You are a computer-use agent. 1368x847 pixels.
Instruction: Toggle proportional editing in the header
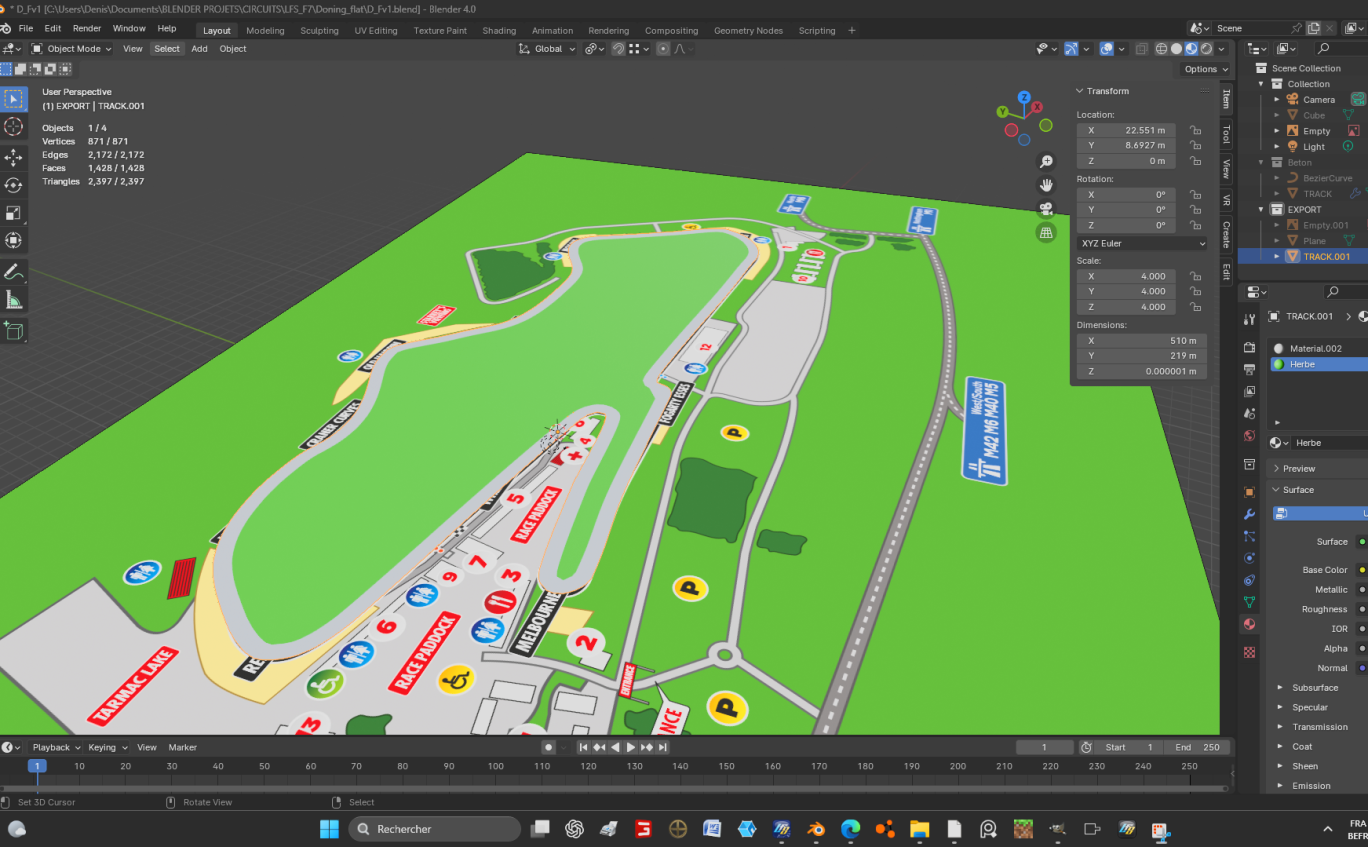click(662, 49)
